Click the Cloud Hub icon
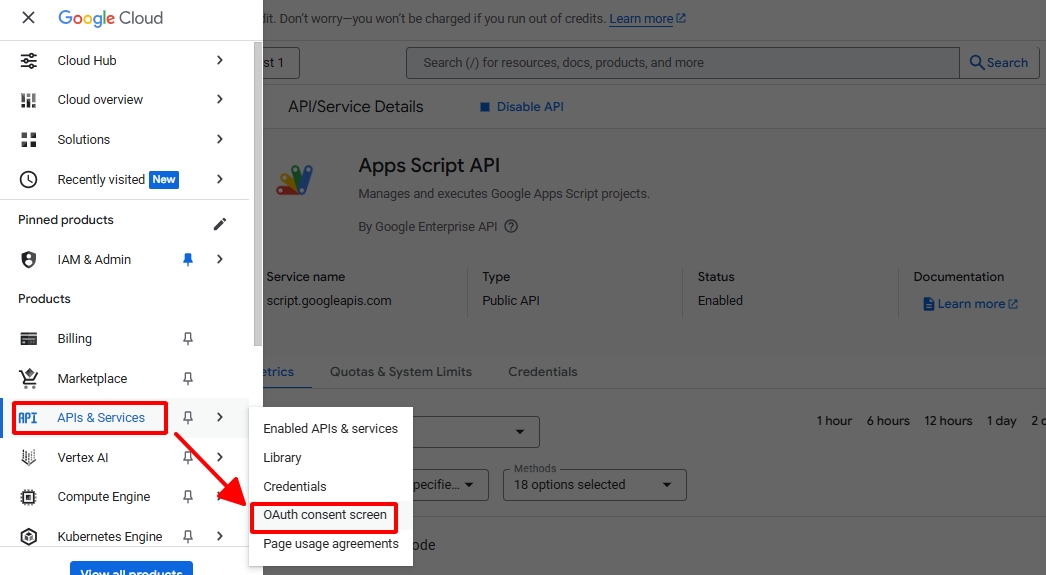Viewport: 1046px width, 575px height. (x=29, y=61)
